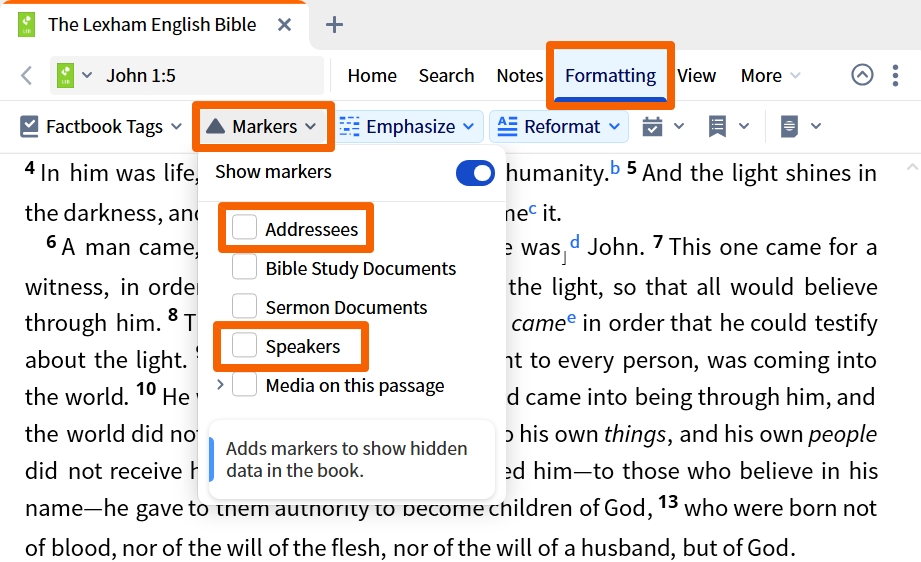The image size is (921, 562).
Task: Tick the Sermon Documents checkbox
Action: tap(244, 306)
